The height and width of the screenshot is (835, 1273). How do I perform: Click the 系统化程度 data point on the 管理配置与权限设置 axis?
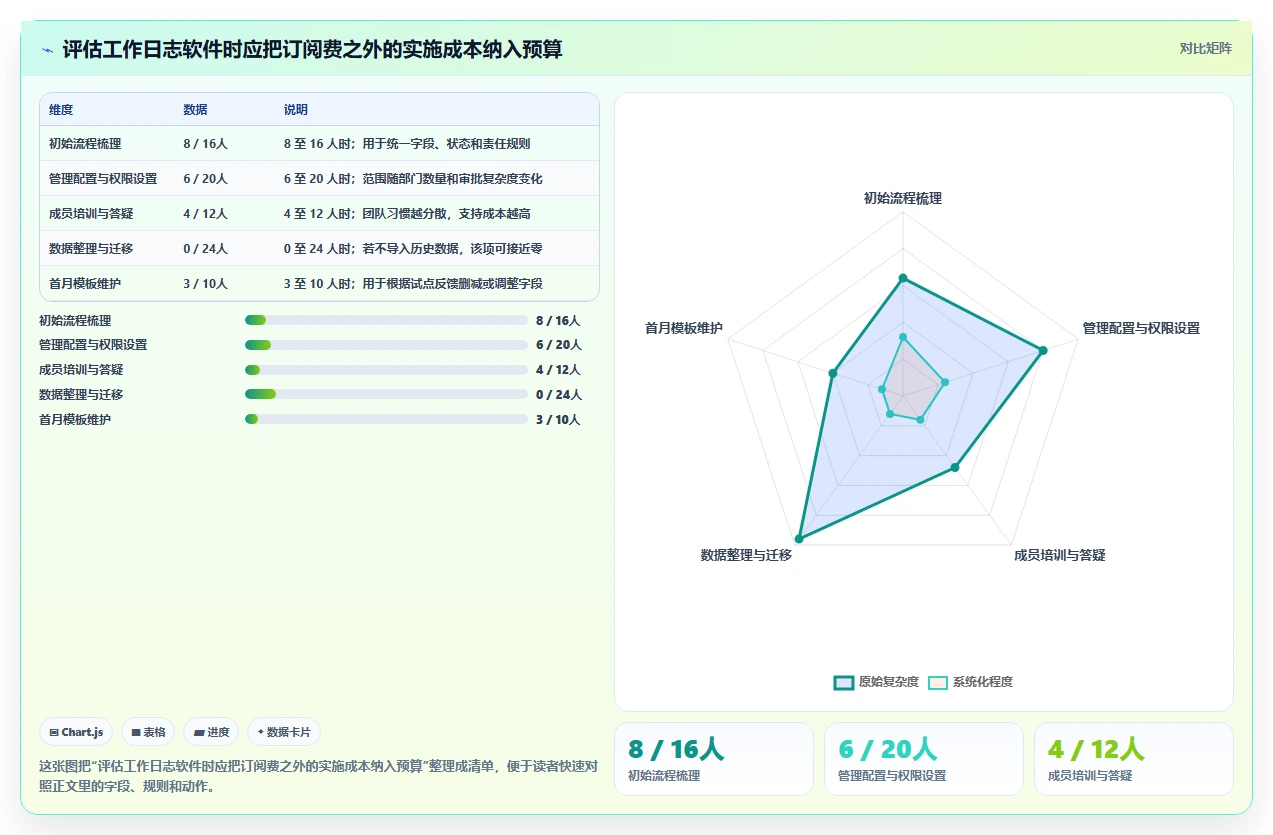click(945, 381)
